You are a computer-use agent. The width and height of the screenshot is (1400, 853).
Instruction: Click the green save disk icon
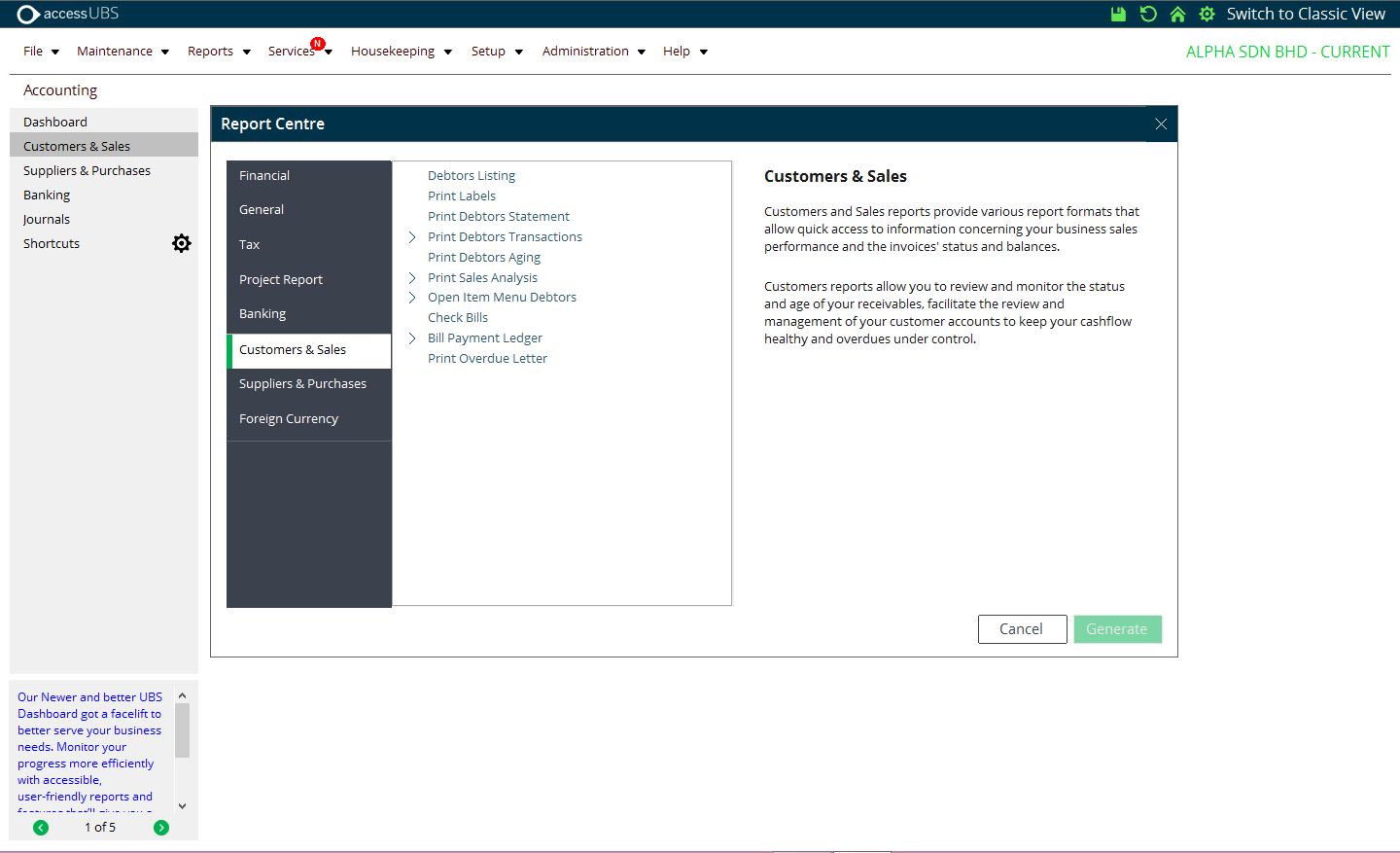1118,14
